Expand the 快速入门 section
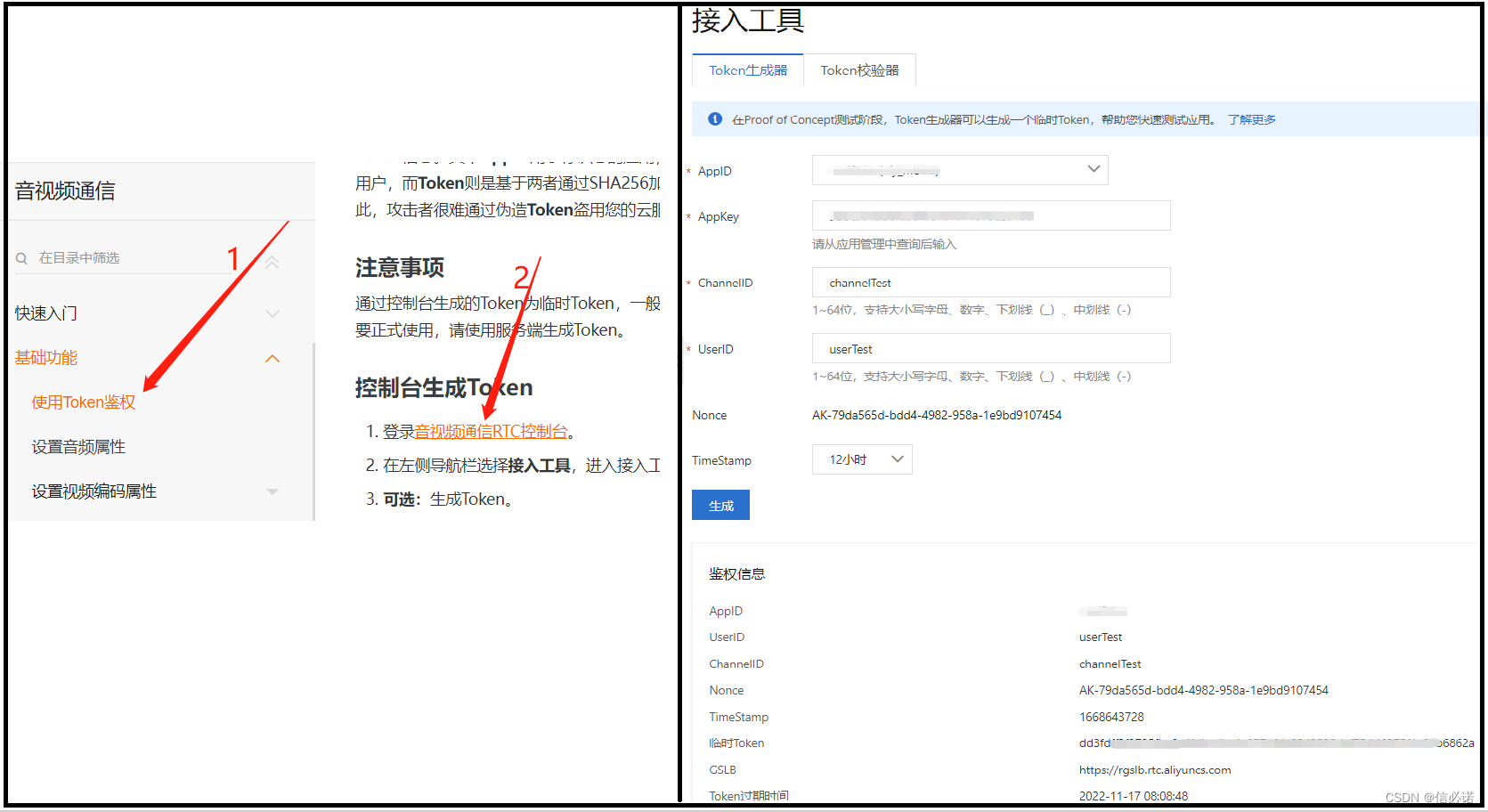Viewport: 1488px width, 812px height. click(x=272, y=313)
